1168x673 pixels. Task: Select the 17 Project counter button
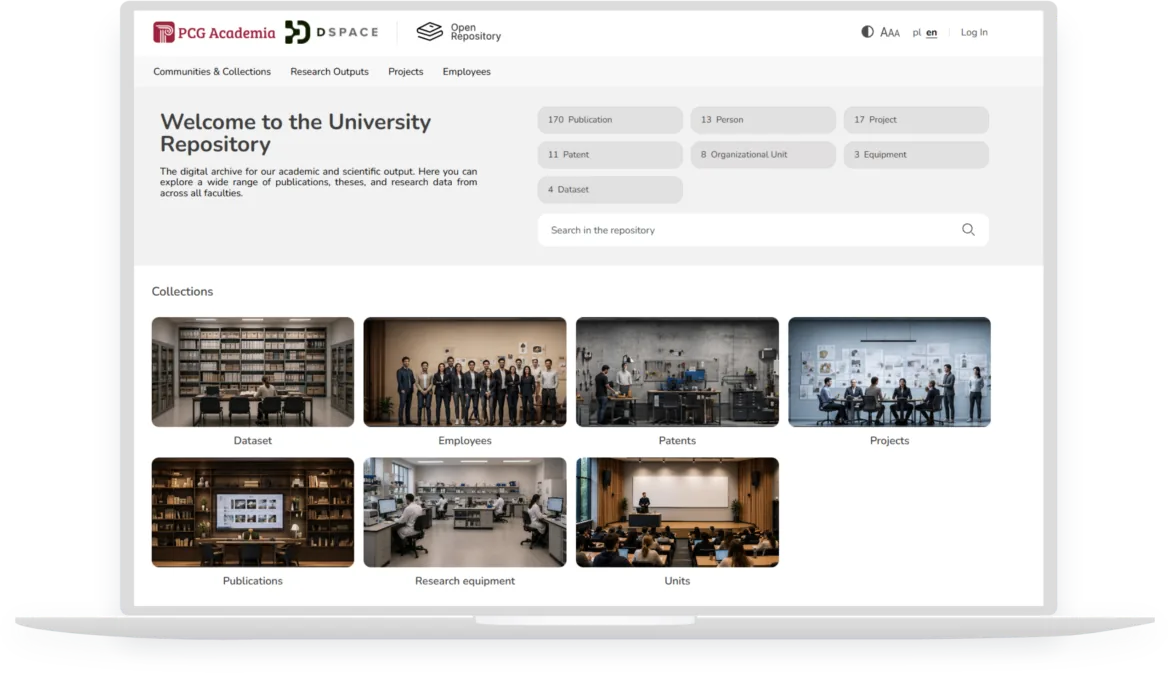point(916,119)
